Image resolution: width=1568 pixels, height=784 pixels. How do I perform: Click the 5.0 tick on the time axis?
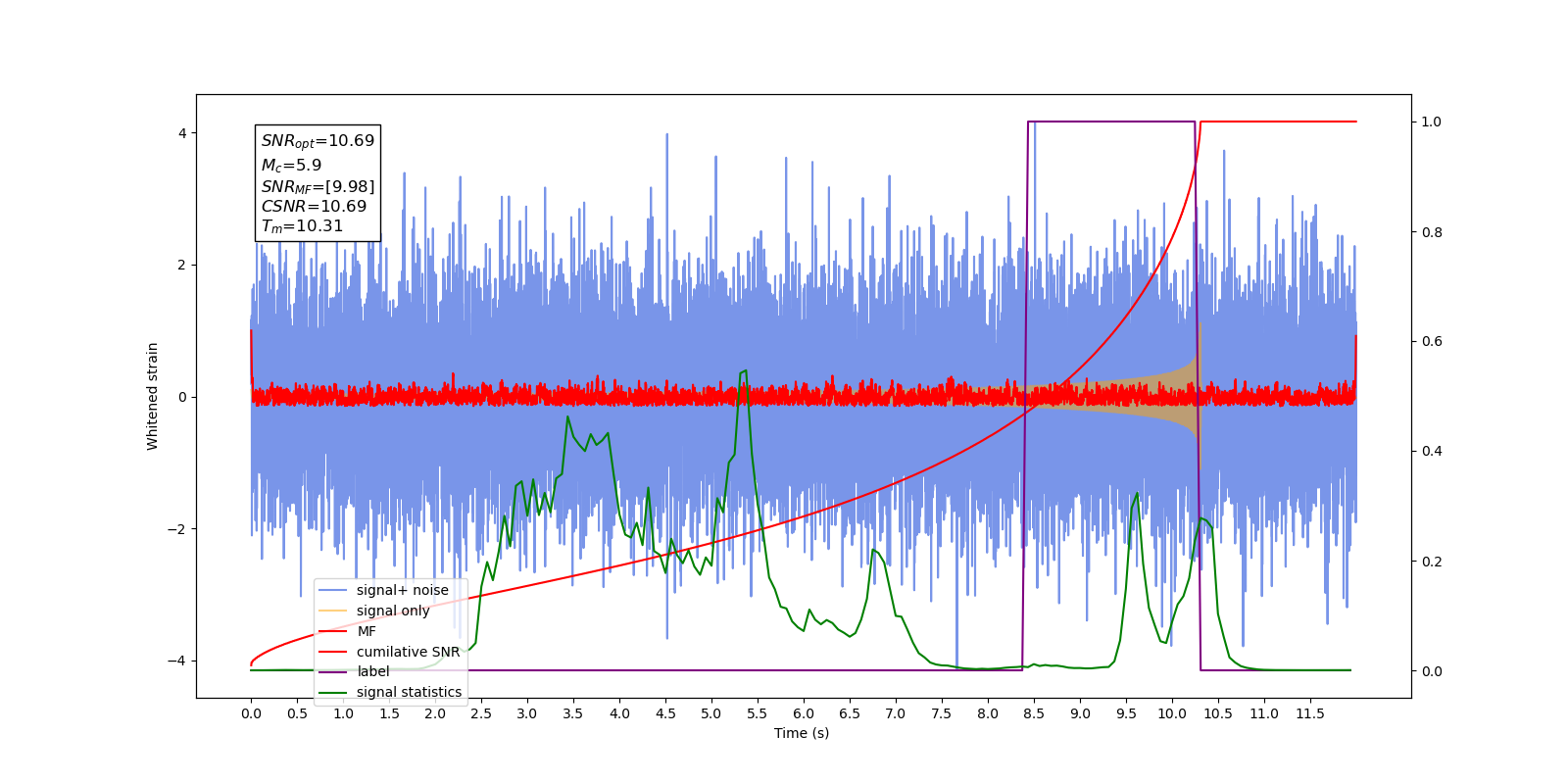click(x=711, y=713)
